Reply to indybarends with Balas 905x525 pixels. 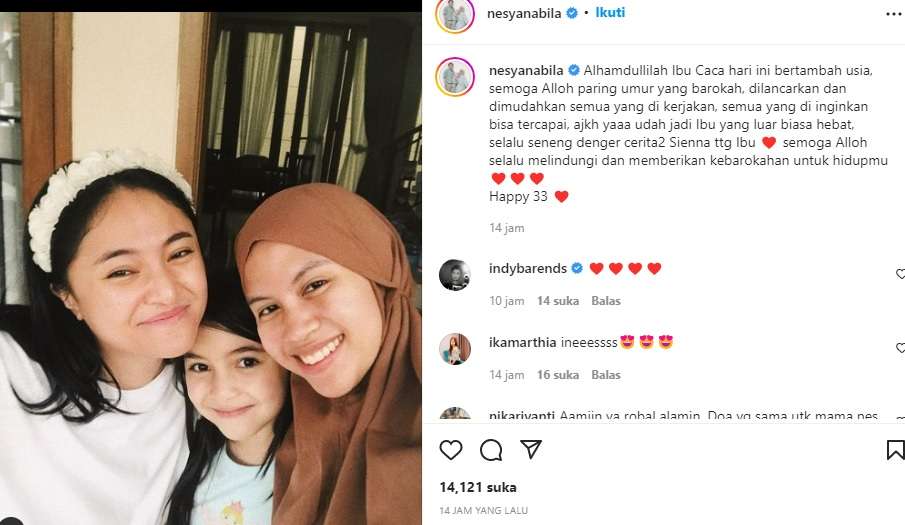(x=606, y=301)
